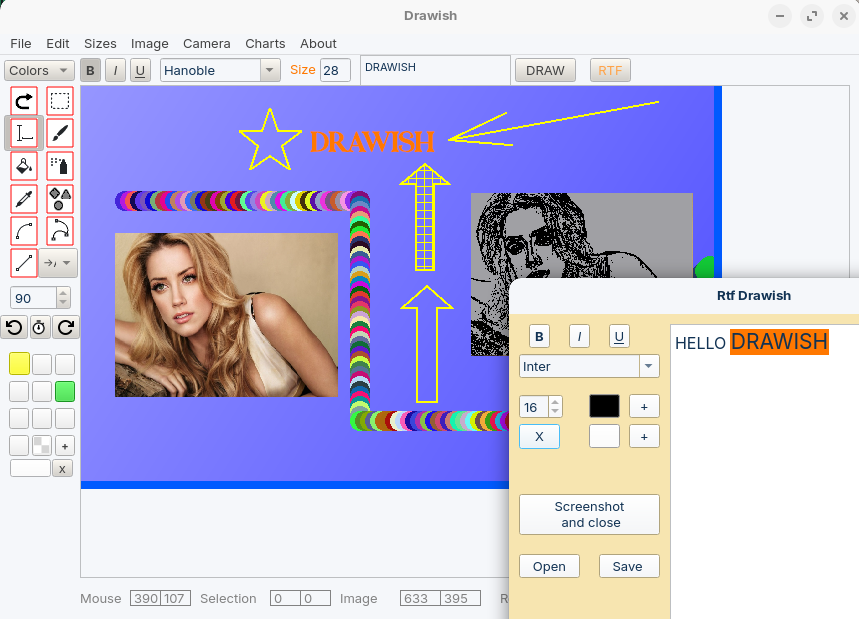Image resolution: width=859 pixels, height=619 pixels.
Task: Pick the eyedropper color picker tool
Action: tap(24, 198)
